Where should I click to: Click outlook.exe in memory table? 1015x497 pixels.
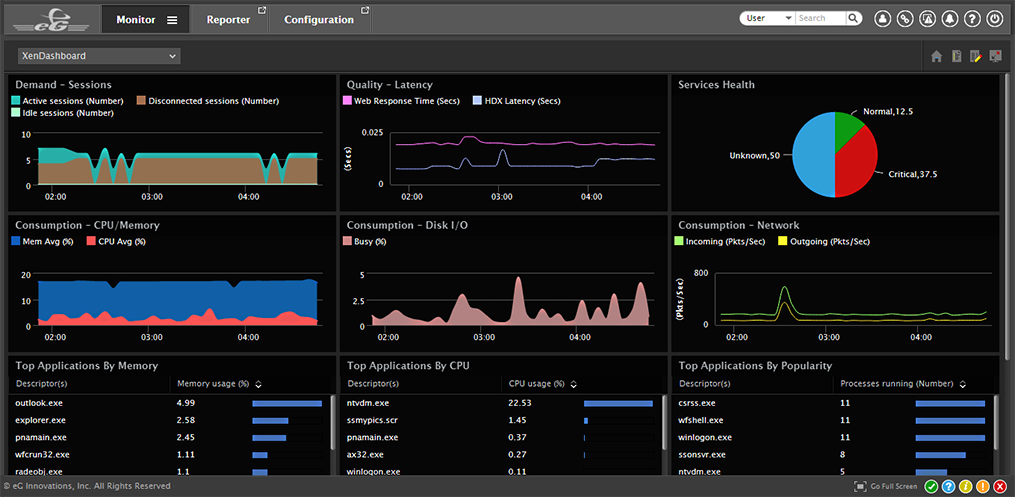39,403
